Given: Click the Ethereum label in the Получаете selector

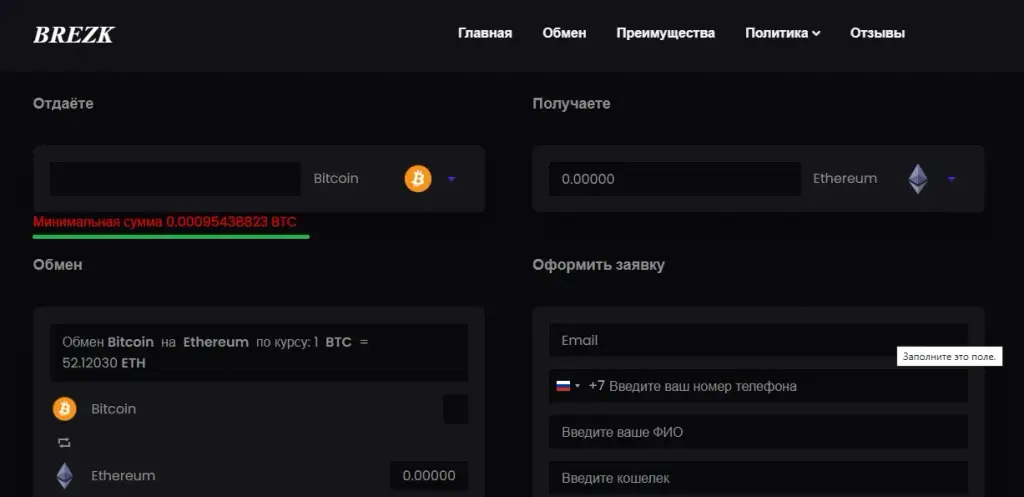Looking at the screenshot, I should click(x=845, y=179).
